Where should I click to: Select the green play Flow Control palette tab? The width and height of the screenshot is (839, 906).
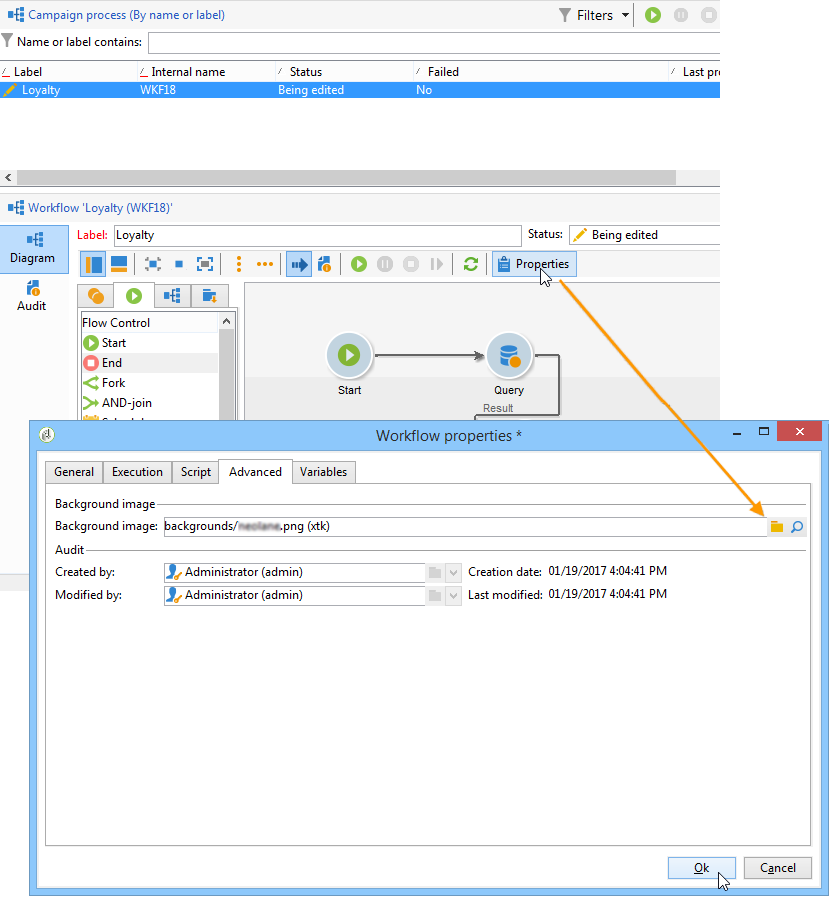[134, 296]
